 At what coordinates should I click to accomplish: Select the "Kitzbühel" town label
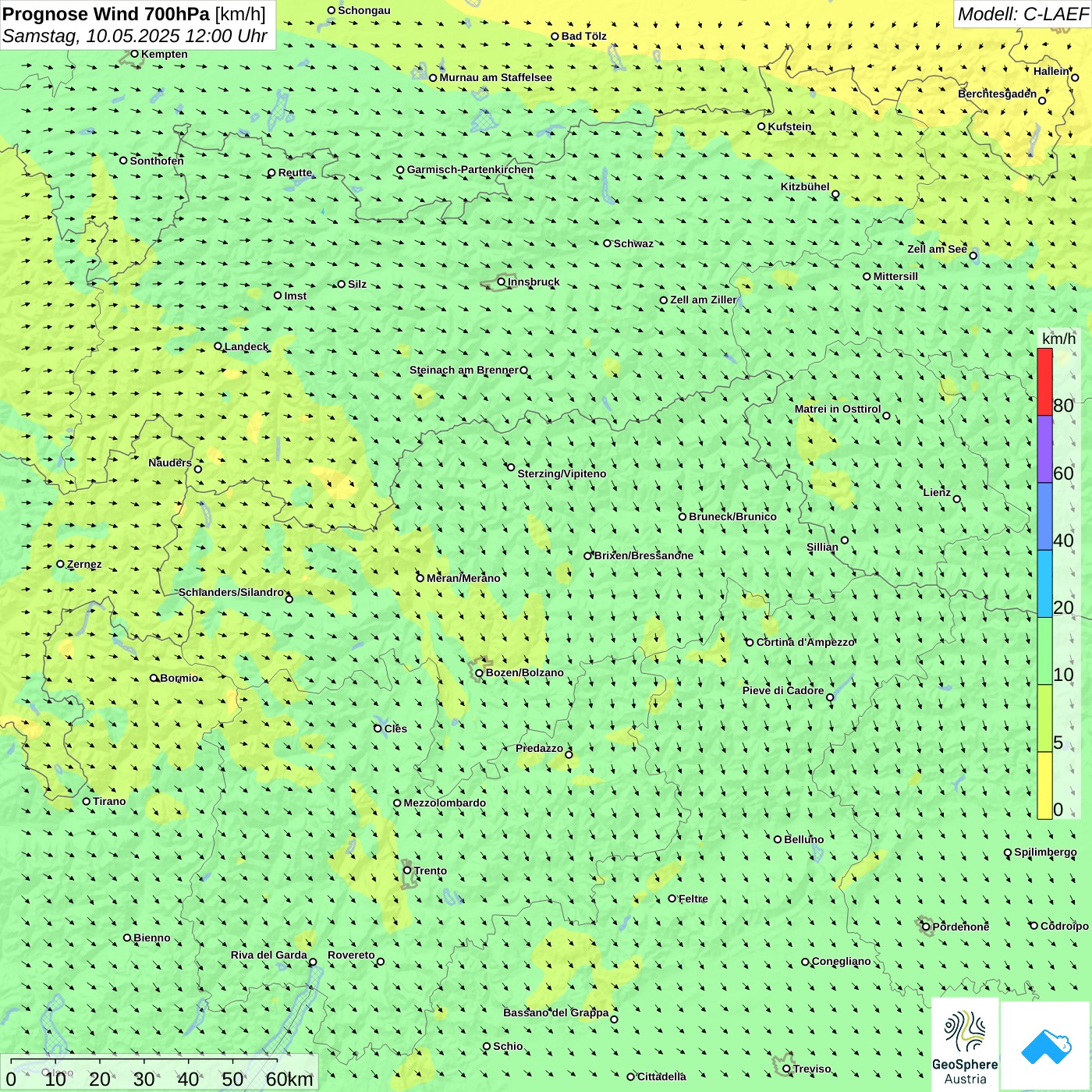pyautogui.click(x=805, y=186)
